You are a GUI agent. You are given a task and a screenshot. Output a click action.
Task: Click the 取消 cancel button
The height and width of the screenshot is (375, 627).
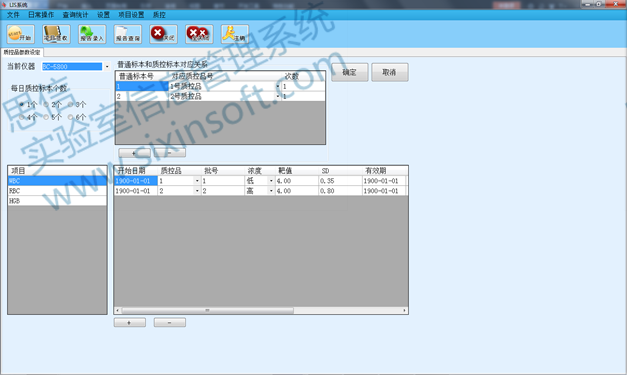(389, 72)
